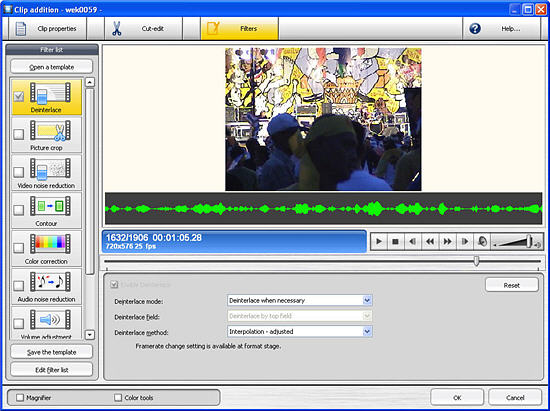Click the scissors Cut-edit icon
Viewport: 550px width, 411px height.
[x=116, y=29]
